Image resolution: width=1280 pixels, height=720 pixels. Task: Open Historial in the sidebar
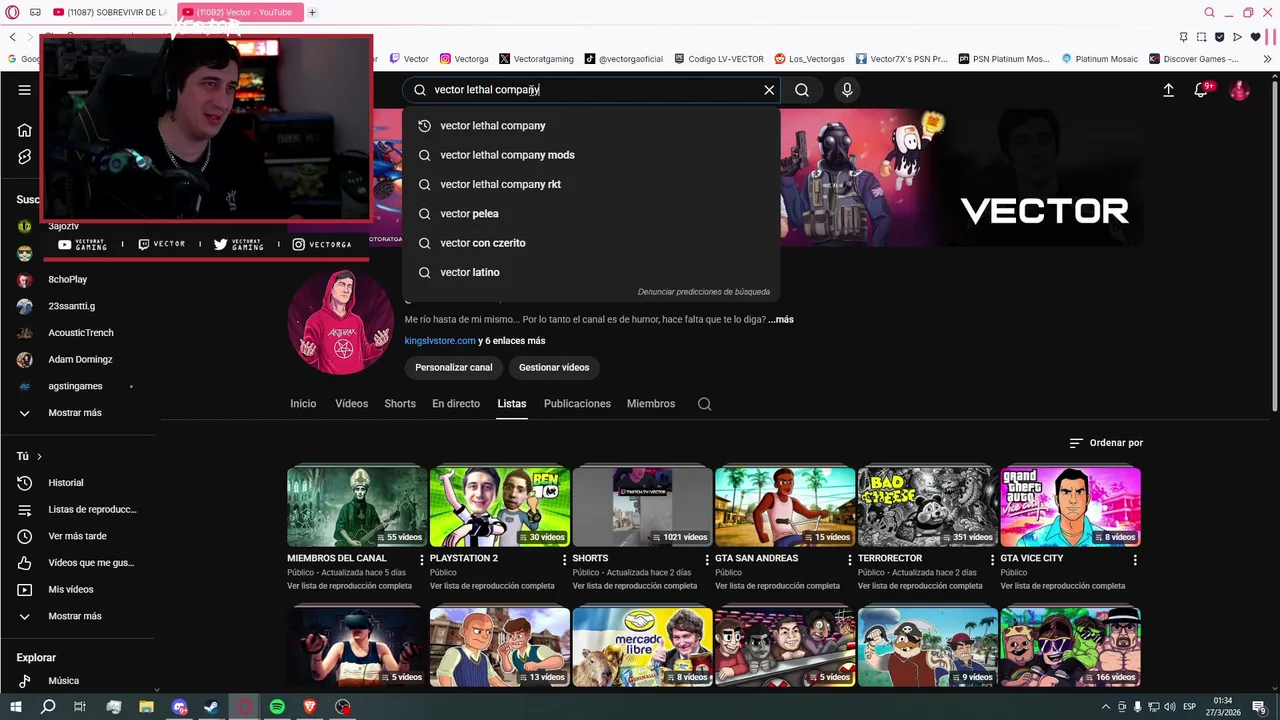coord(66,483)
